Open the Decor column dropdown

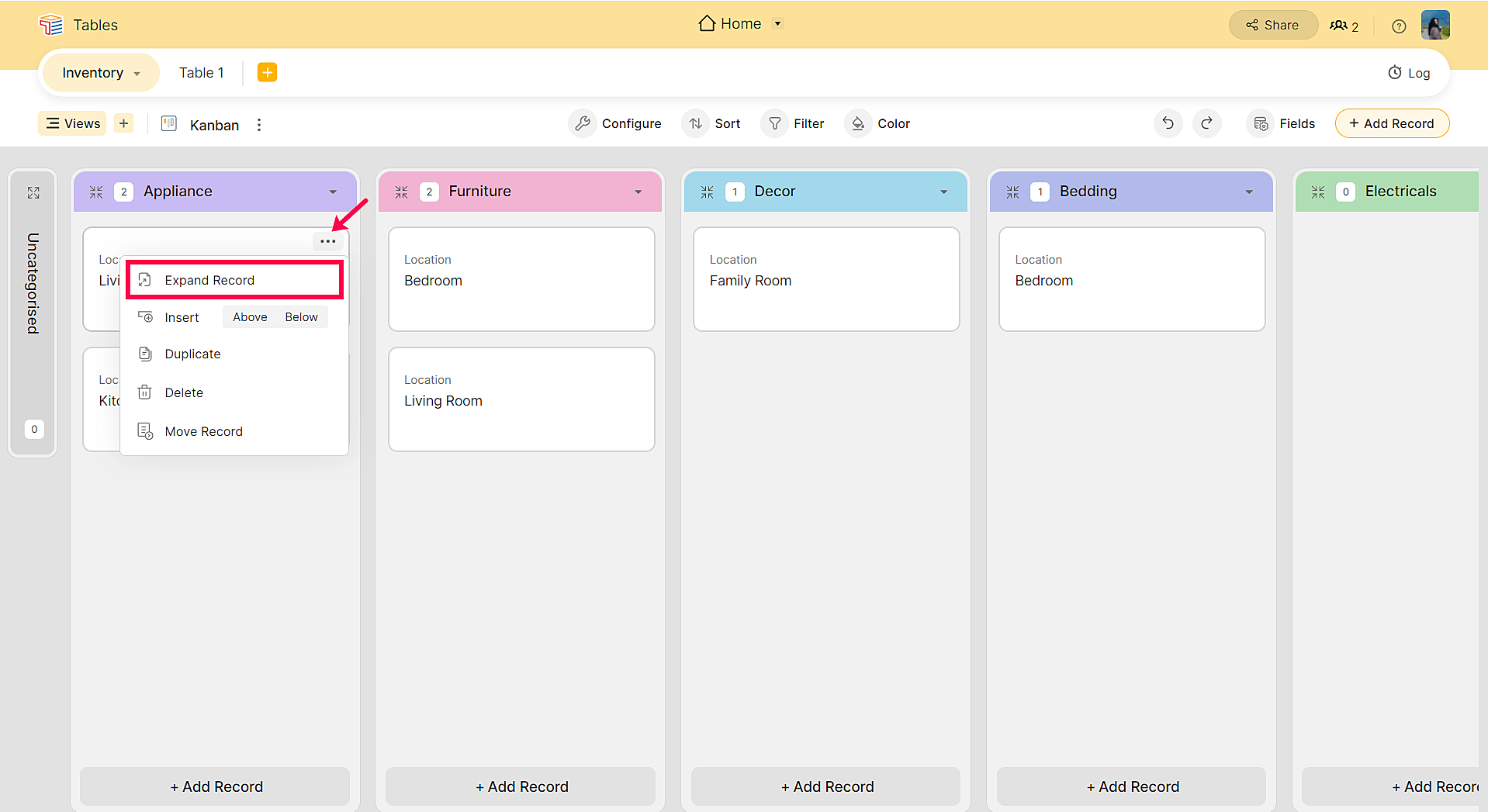[944, 192]
